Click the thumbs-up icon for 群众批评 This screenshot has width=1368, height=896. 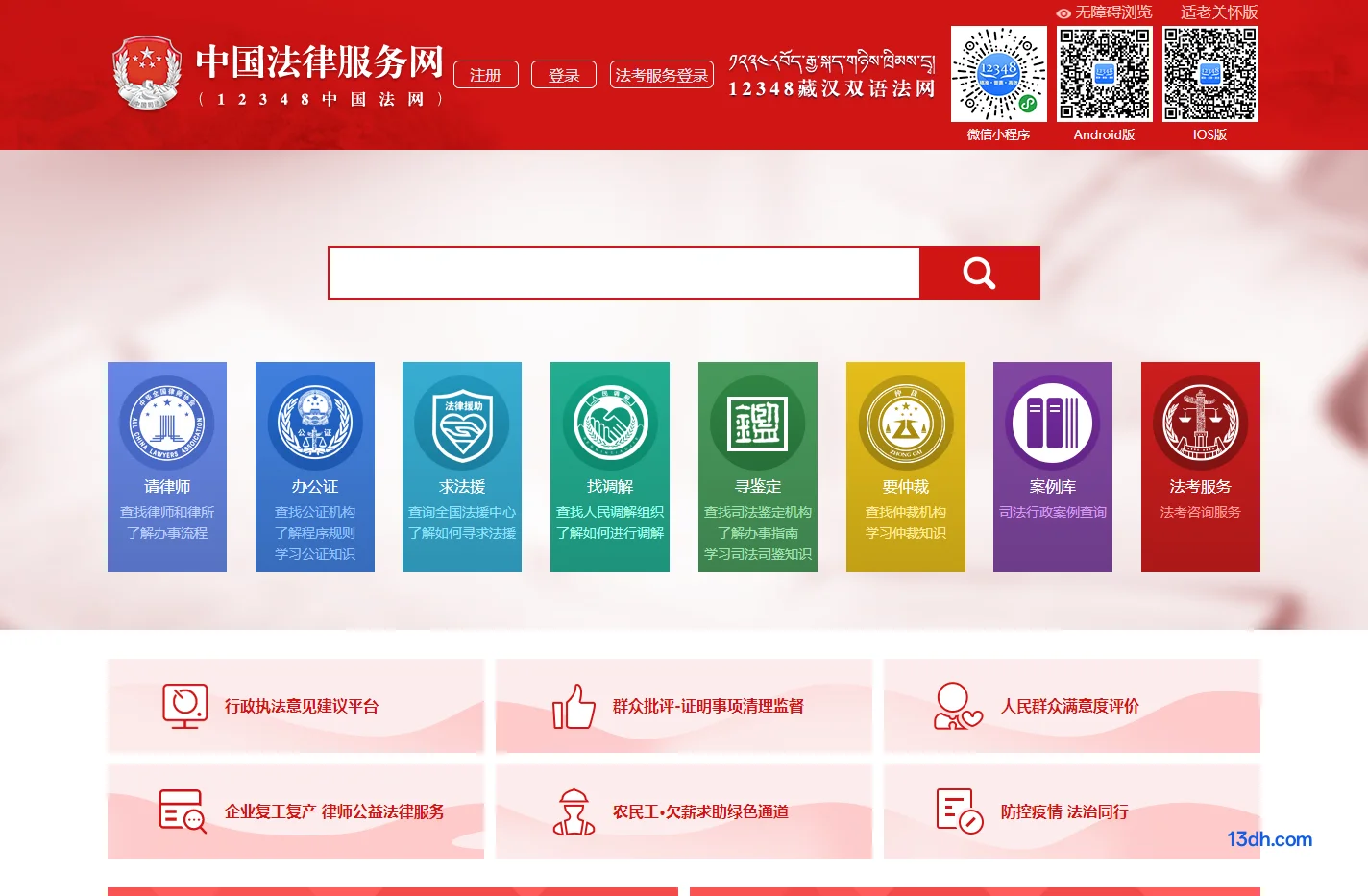pos(574,706)
